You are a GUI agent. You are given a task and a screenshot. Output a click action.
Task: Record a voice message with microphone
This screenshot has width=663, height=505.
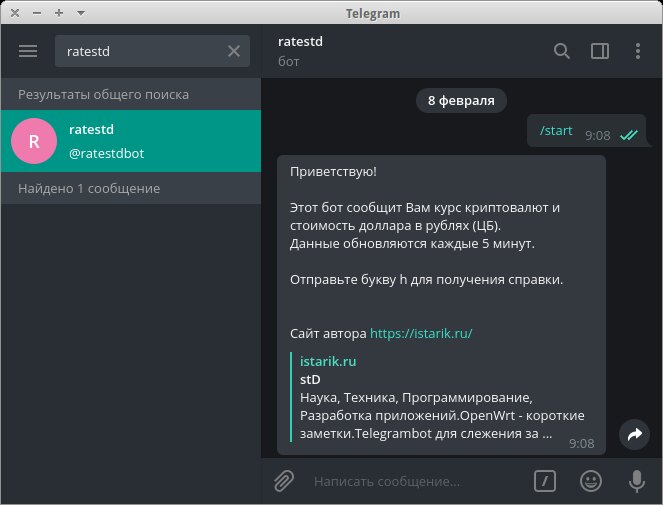click(x=636, y=481)
